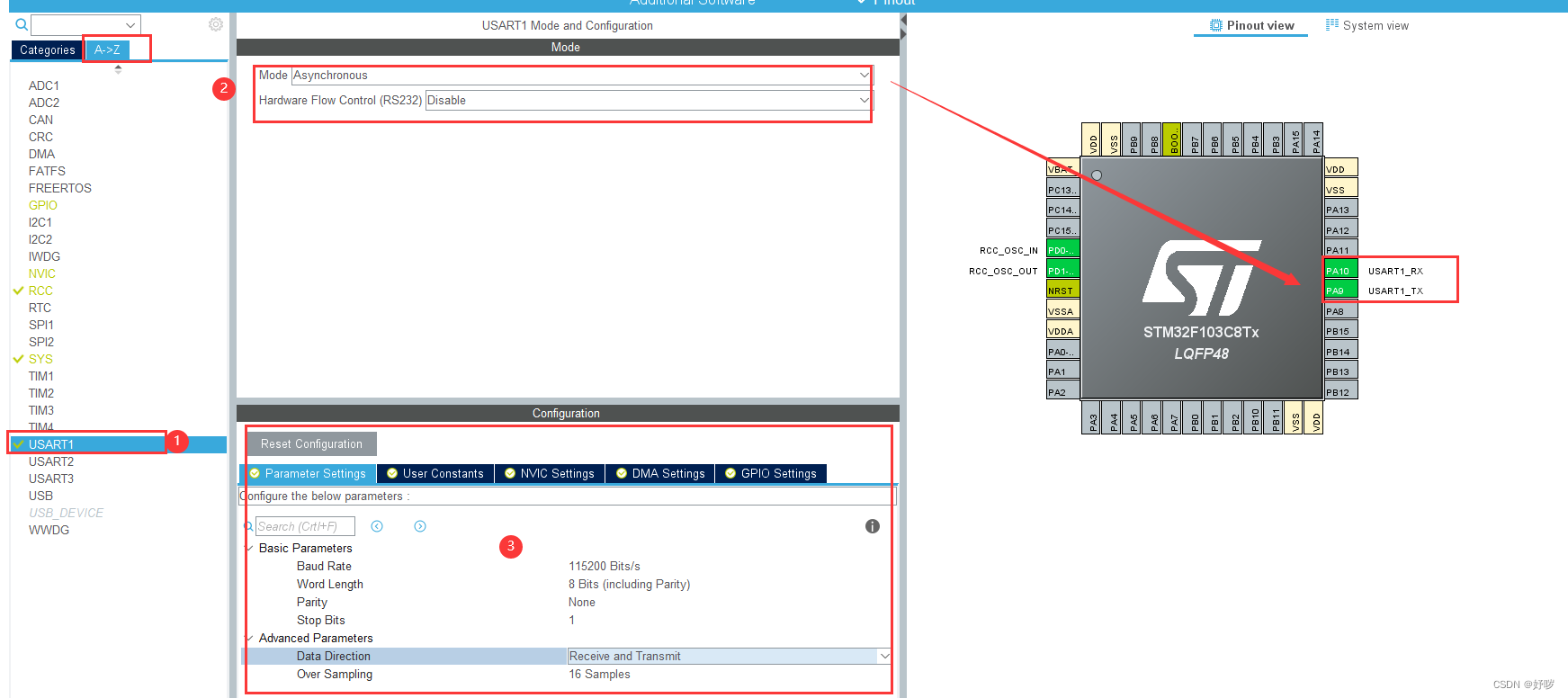Go to previous search result arrow icon

[x=377, y=526]
